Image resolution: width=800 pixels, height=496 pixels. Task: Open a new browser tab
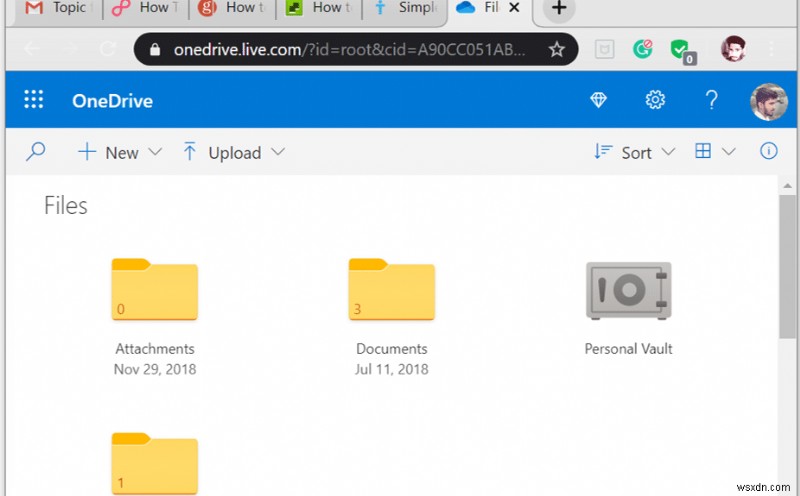click(559, 8)
